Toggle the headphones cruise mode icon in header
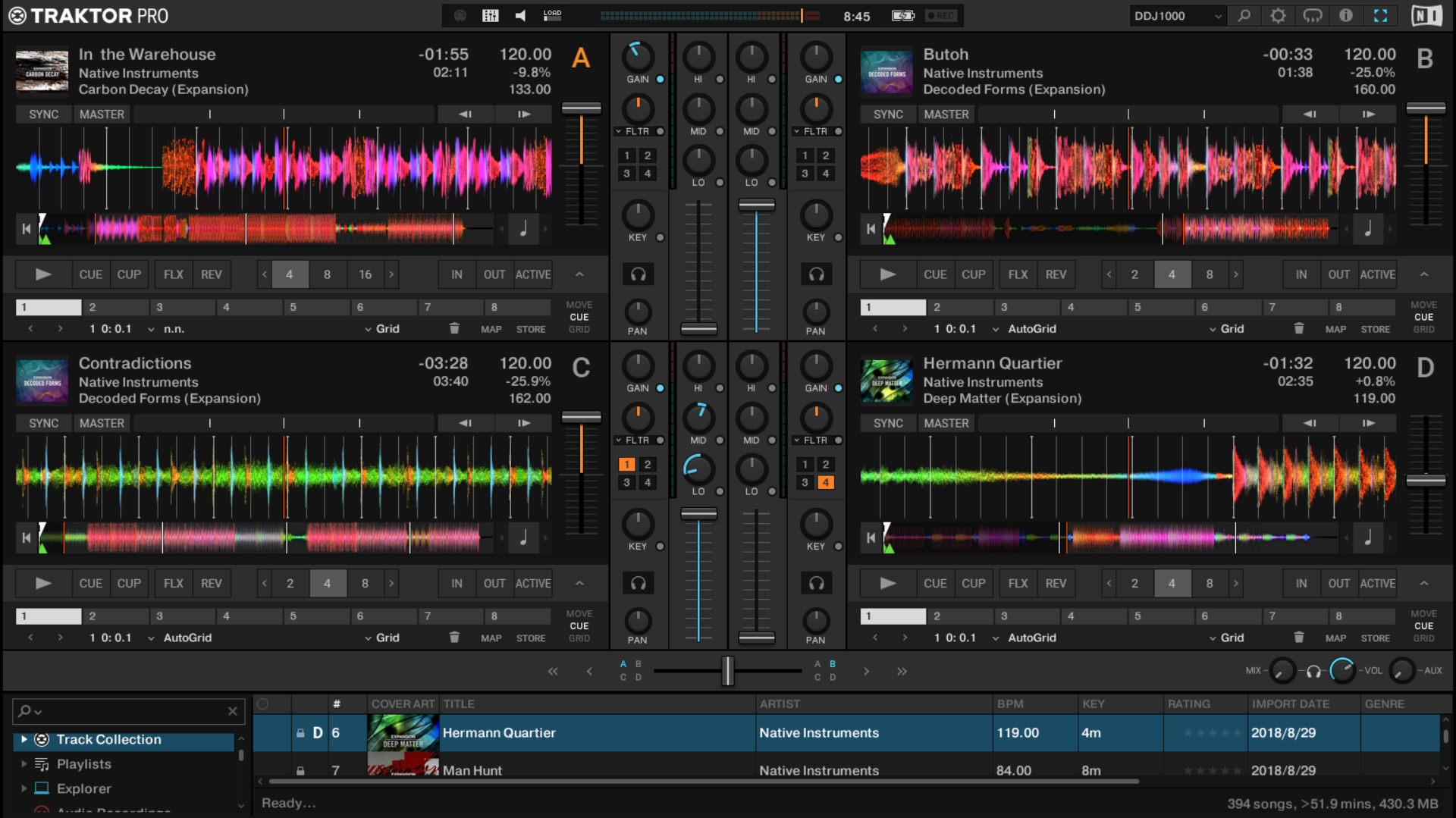Viewport: 1456px width, 818px height. click(1313, 16)
